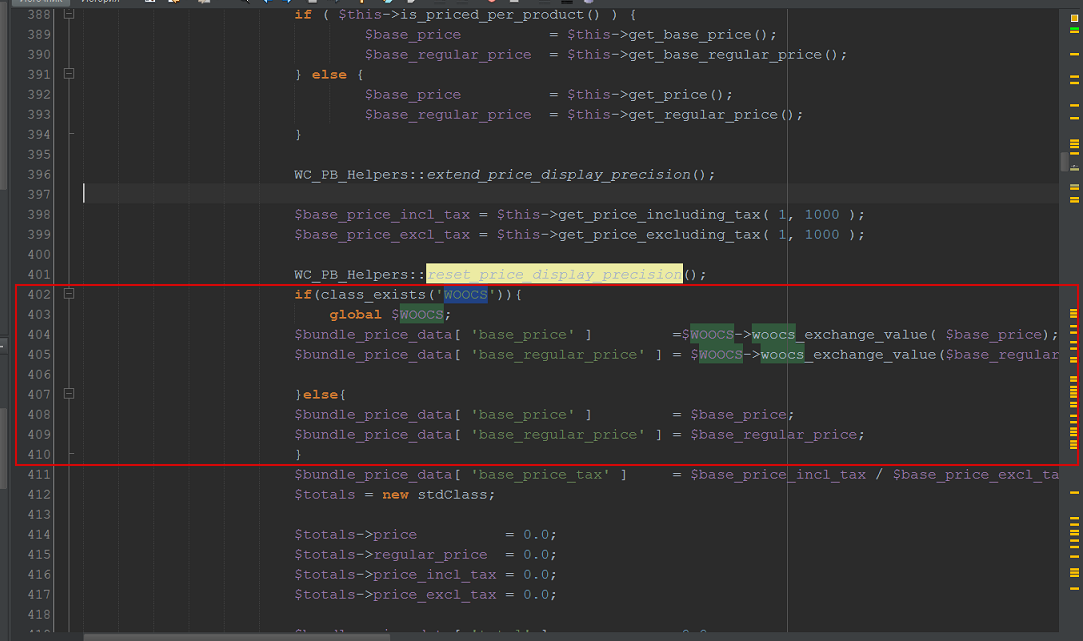Click line number 418 in the gutter
The width and height of the screenshot is (1083, 641).
click(x=39, y=615)
